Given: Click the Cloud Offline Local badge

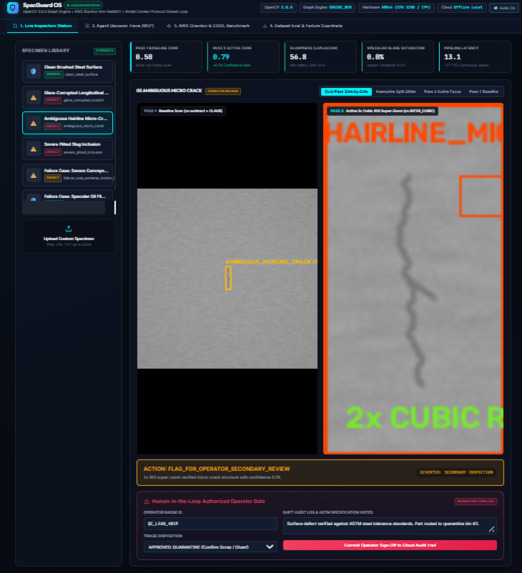Looking at the screenshot, I should click(462, 7).
